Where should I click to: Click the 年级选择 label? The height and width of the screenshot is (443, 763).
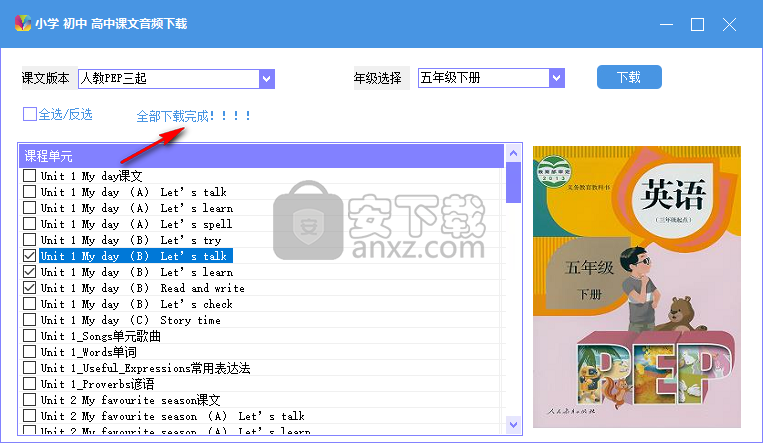378,78
